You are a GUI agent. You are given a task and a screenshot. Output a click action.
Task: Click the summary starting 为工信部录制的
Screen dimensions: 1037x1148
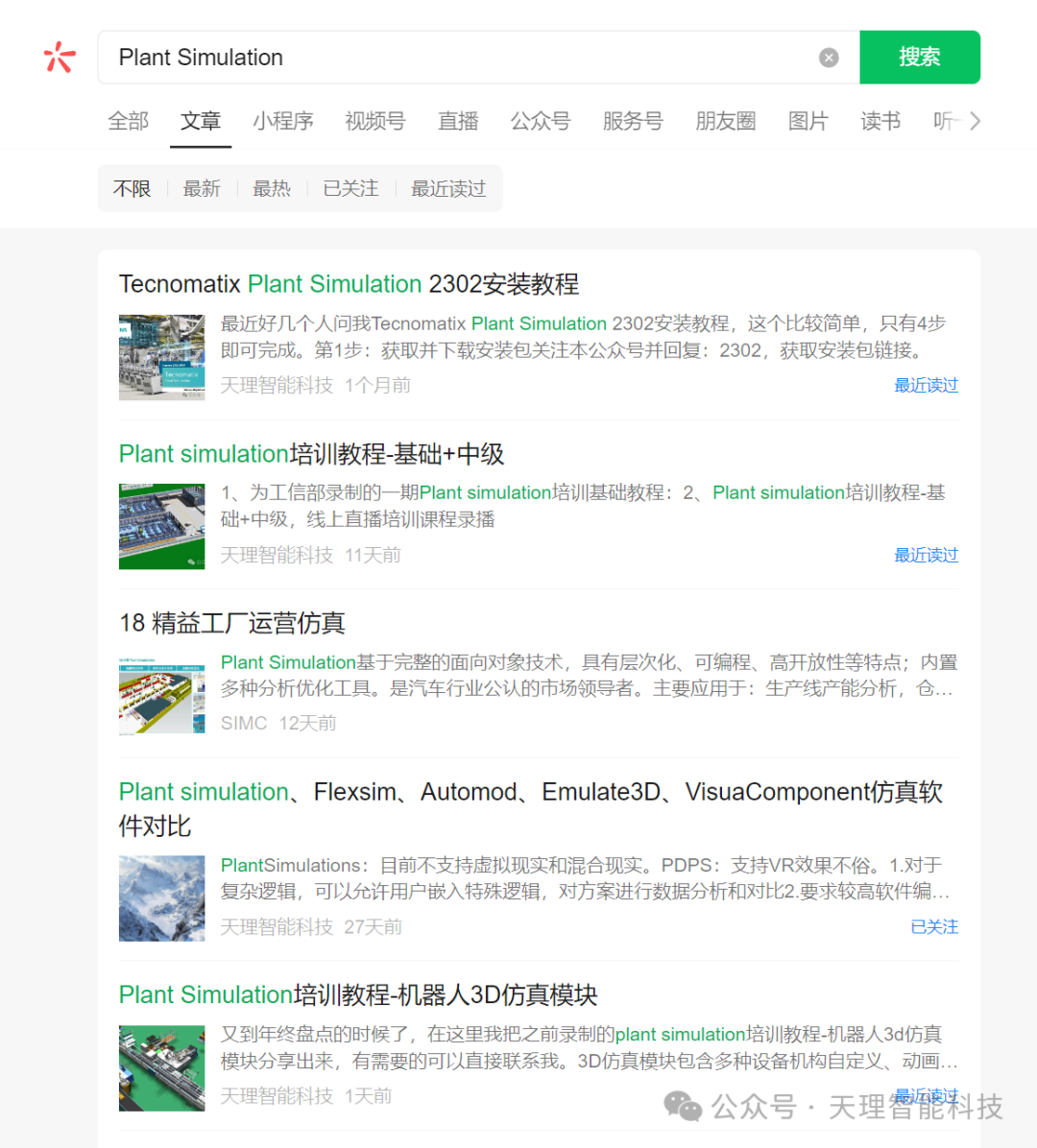coord(584,506)
